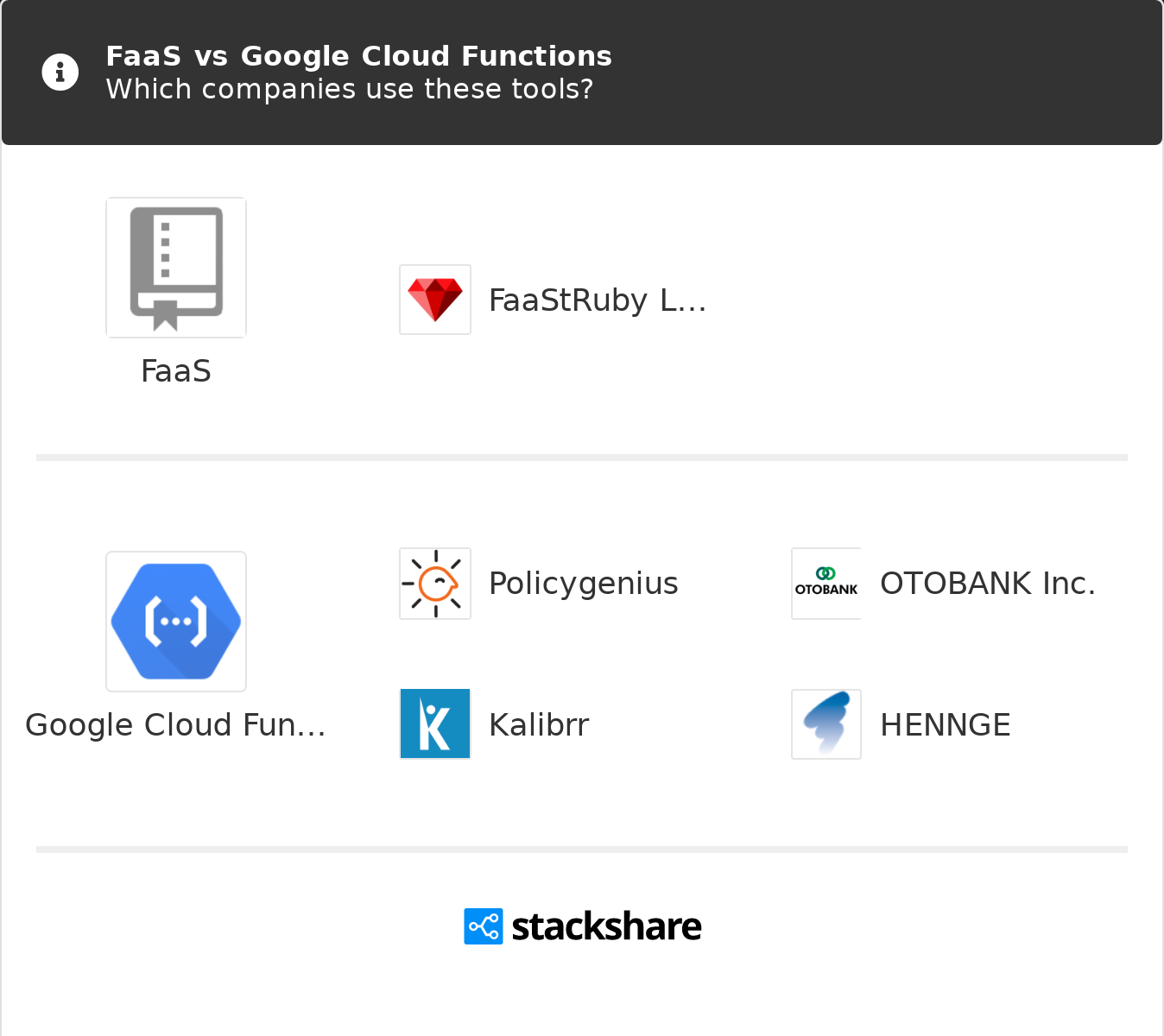This screenshot has width=1164, height=1036.
Task: Open the FaaS book logo icon
Action: pos(176,268)
